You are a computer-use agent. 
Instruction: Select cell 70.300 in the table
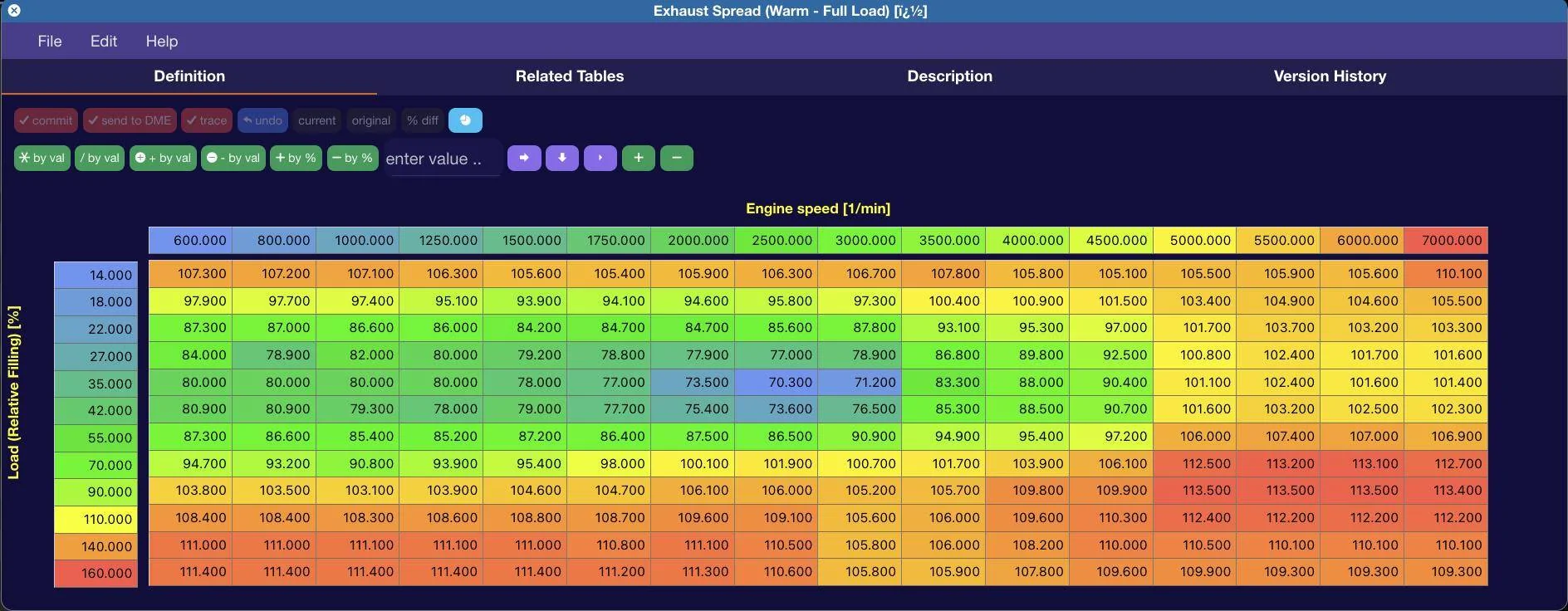(777, 382)
